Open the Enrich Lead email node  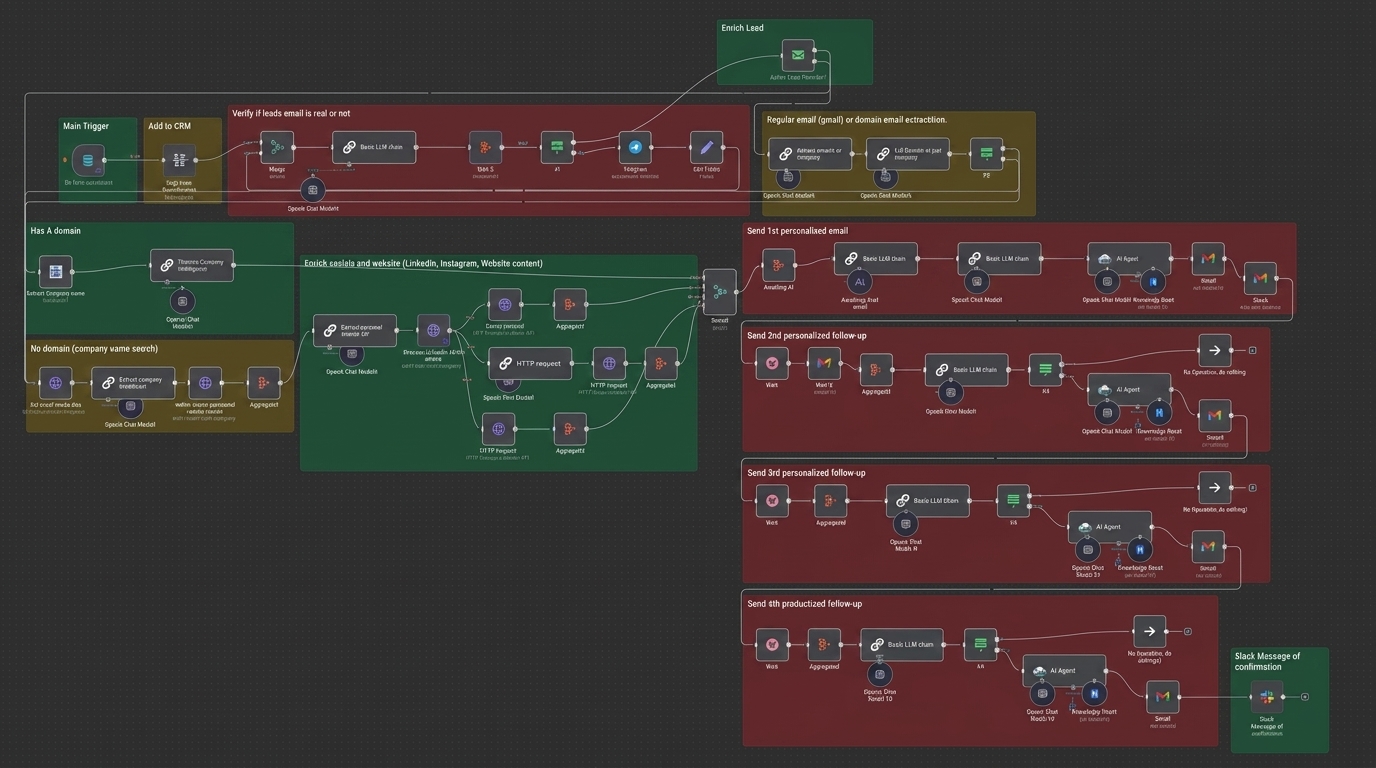798,56
